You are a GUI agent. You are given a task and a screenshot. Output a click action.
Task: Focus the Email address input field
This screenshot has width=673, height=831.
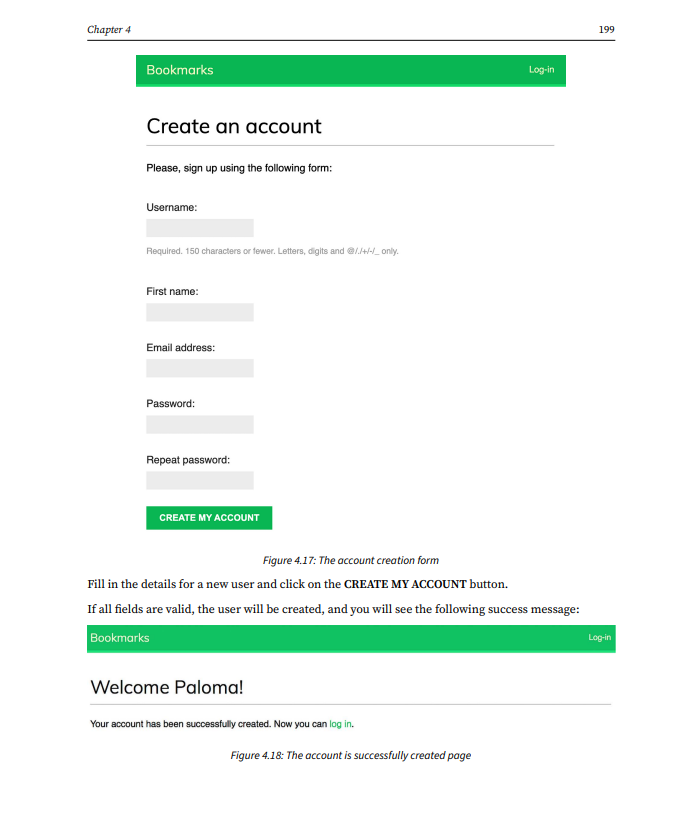point(200,368)
